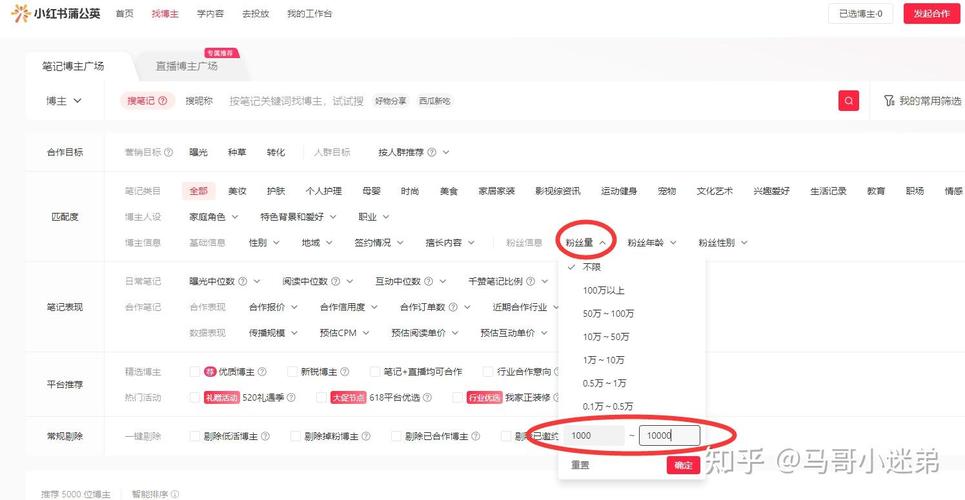Open 学内容 in top navigation
The height and width of the screenshot is (500, 965).
click(x=210, y=14)
